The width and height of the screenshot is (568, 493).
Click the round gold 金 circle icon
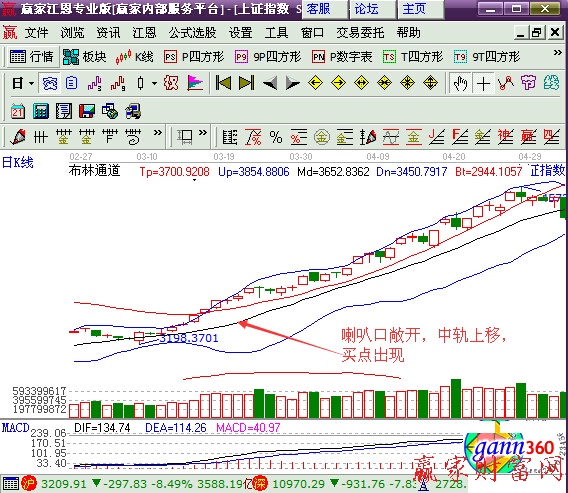(x=322, y=137)
